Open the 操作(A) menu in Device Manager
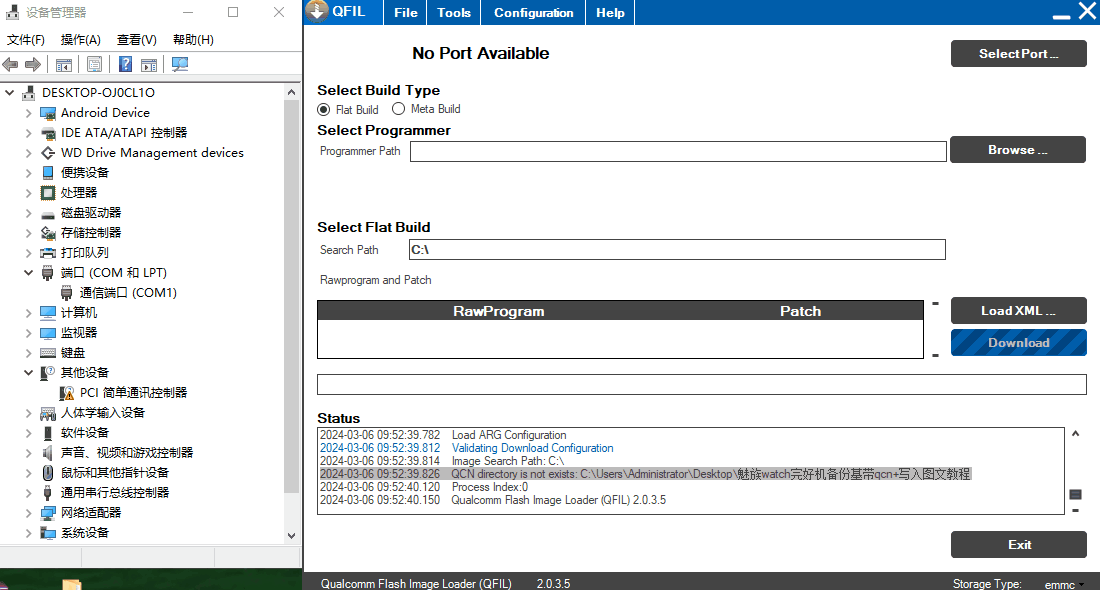The width and height of the screenshot is (1100, 590). [x=81, y=40]
